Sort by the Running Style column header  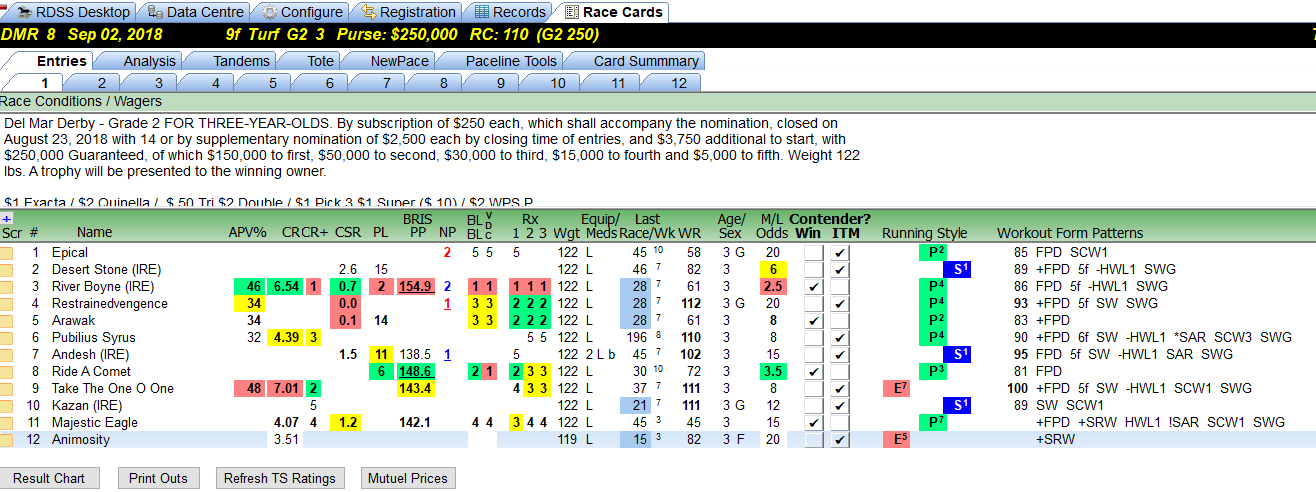pos(925,233)
